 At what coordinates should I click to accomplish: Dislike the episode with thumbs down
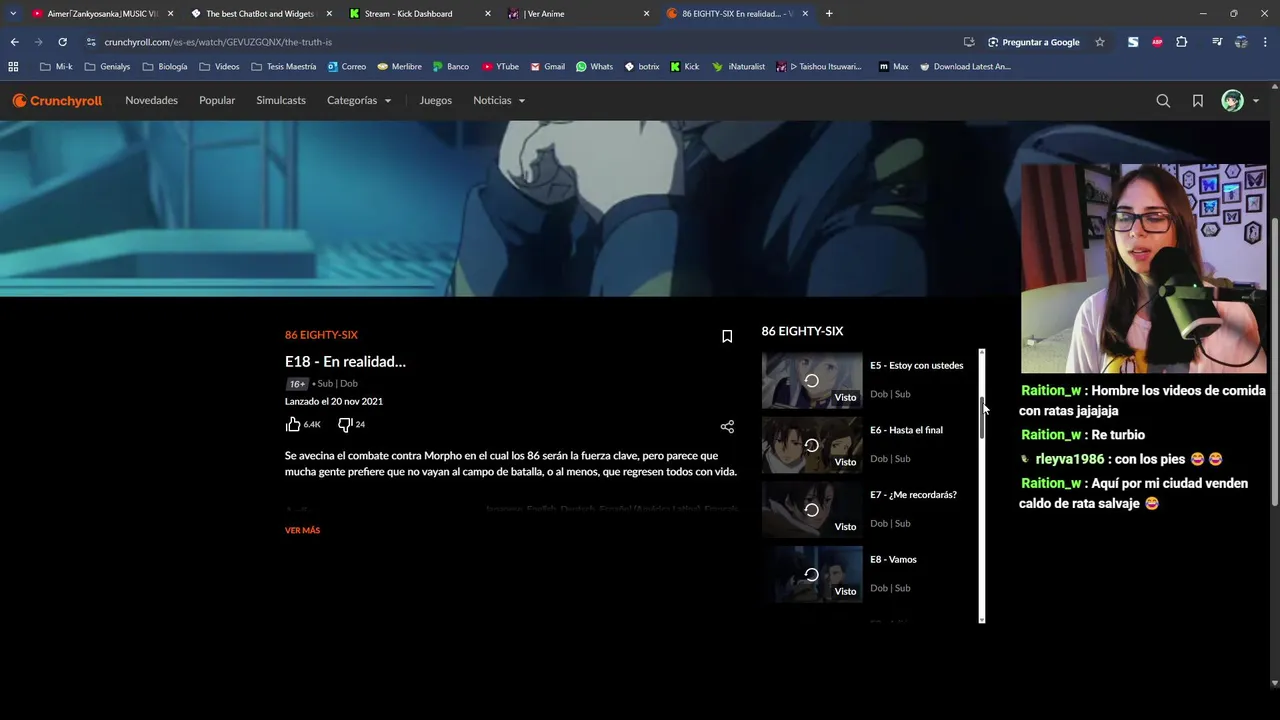tap(345, 424)
